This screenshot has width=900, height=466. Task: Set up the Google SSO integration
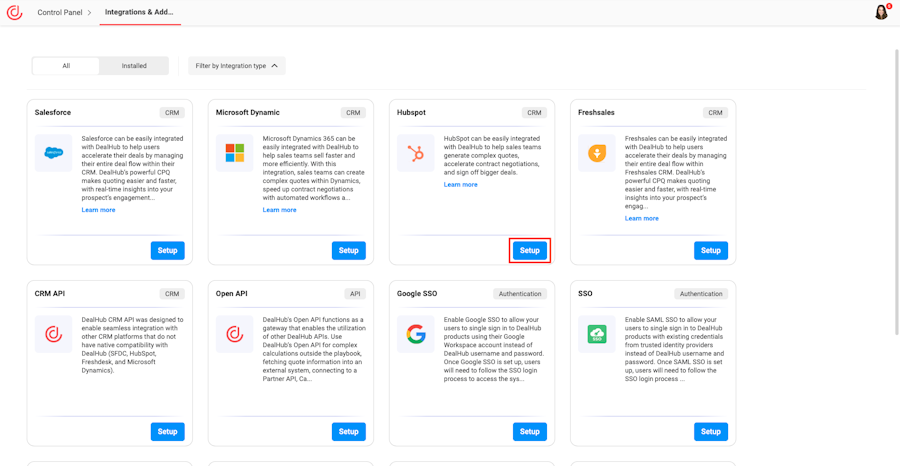pyautogui.click(x=530, y=432)
